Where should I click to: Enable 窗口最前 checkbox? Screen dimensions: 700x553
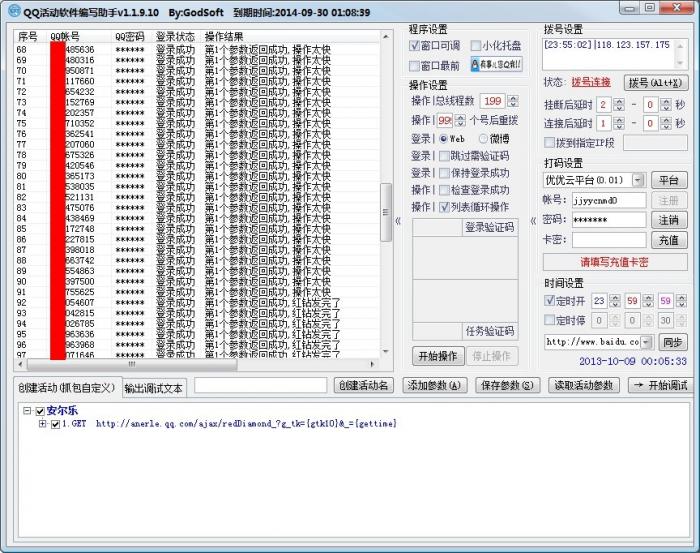coord(414,66)
